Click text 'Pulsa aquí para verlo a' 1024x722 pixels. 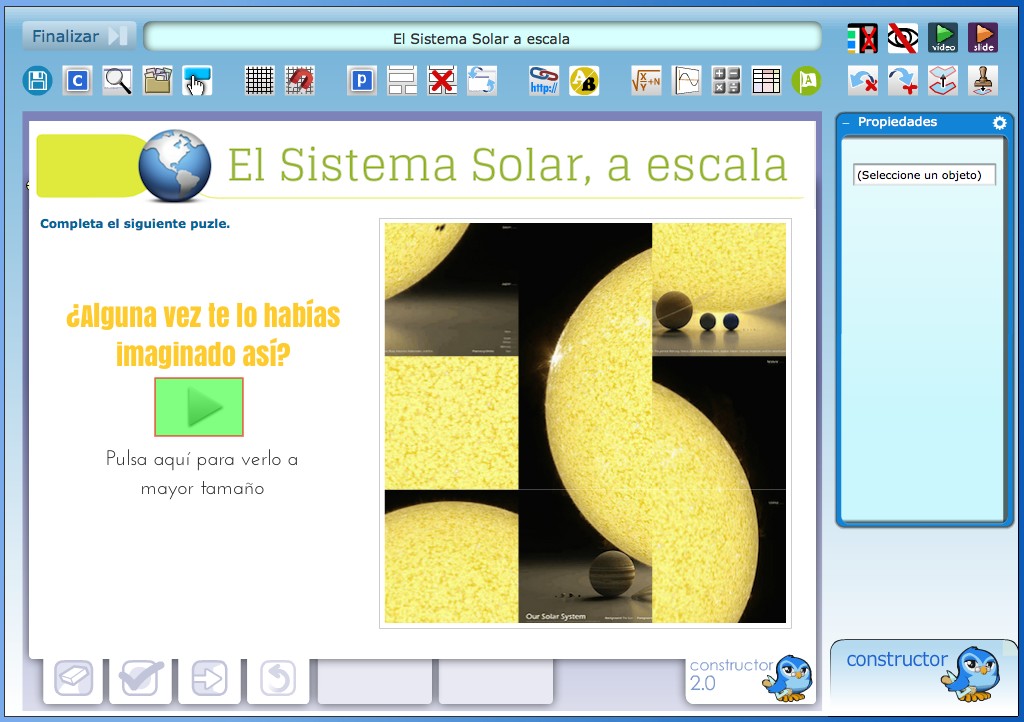tap(202, 460)
